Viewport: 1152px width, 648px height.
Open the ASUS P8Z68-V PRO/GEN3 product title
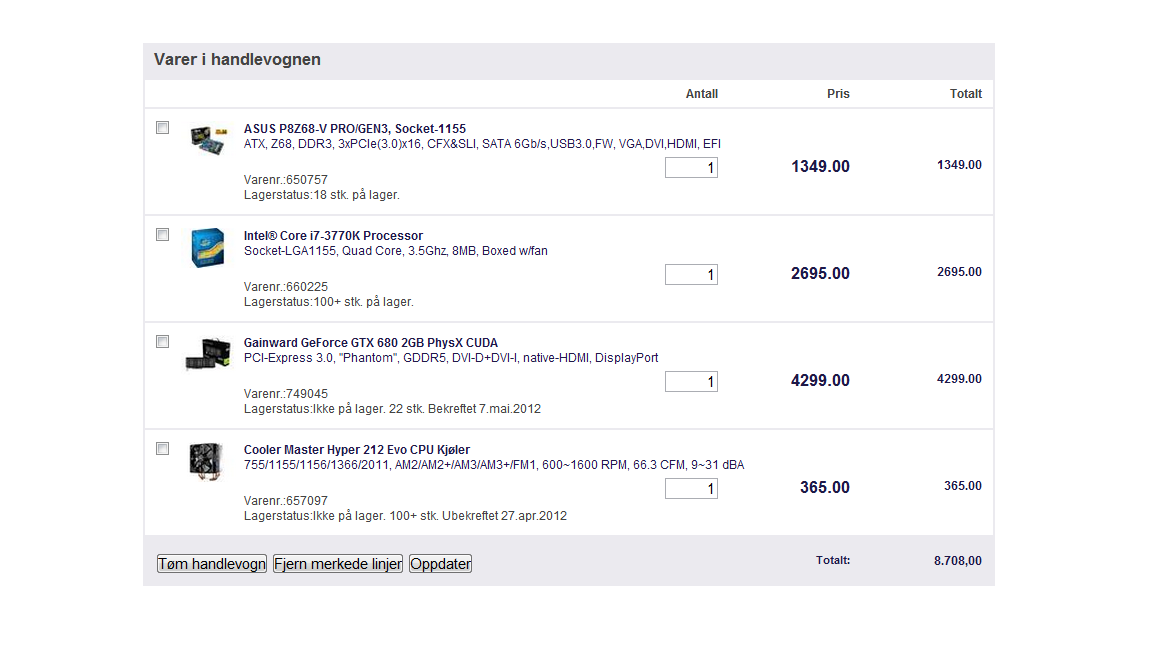pos(354,129)
